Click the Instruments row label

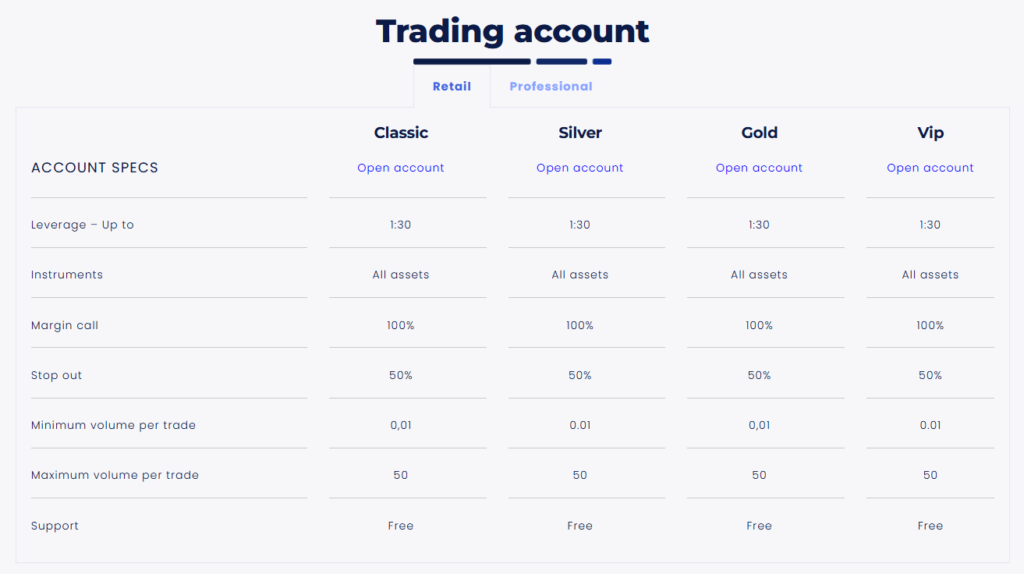[67, 275]
